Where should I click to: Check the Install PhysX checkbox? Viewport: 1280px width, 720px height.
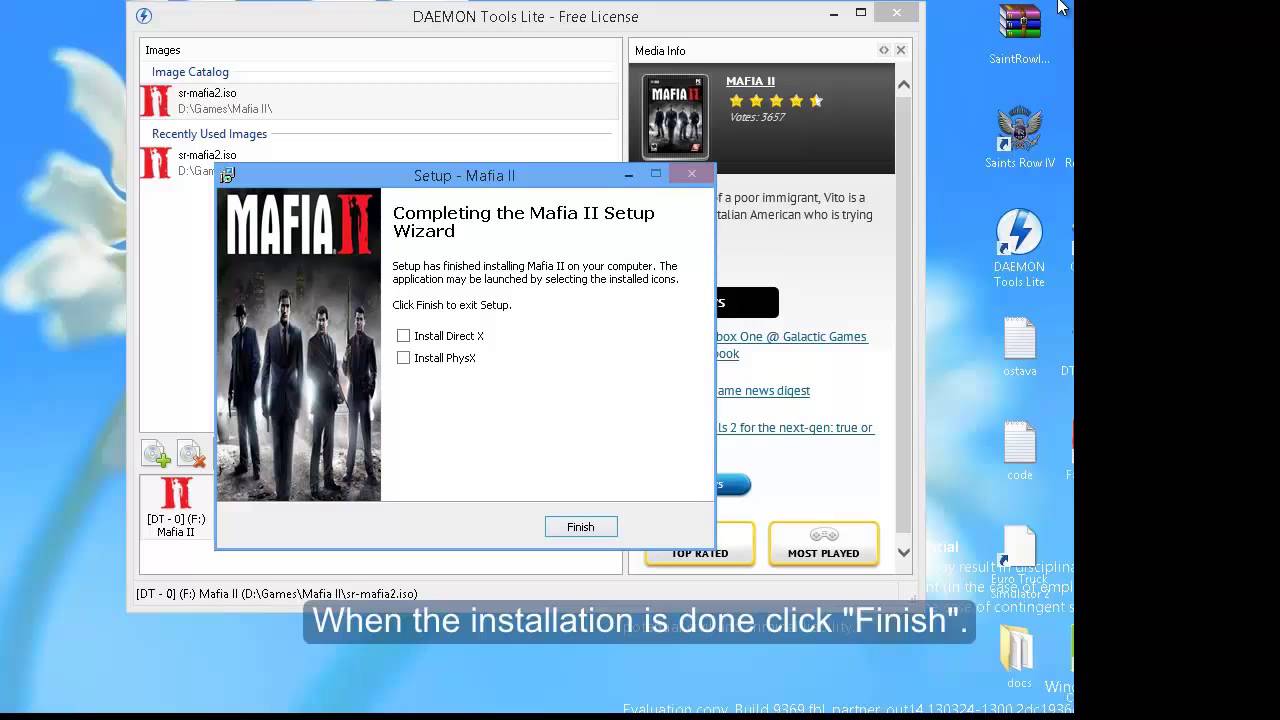pyautogui.click(x=403, y=358)
